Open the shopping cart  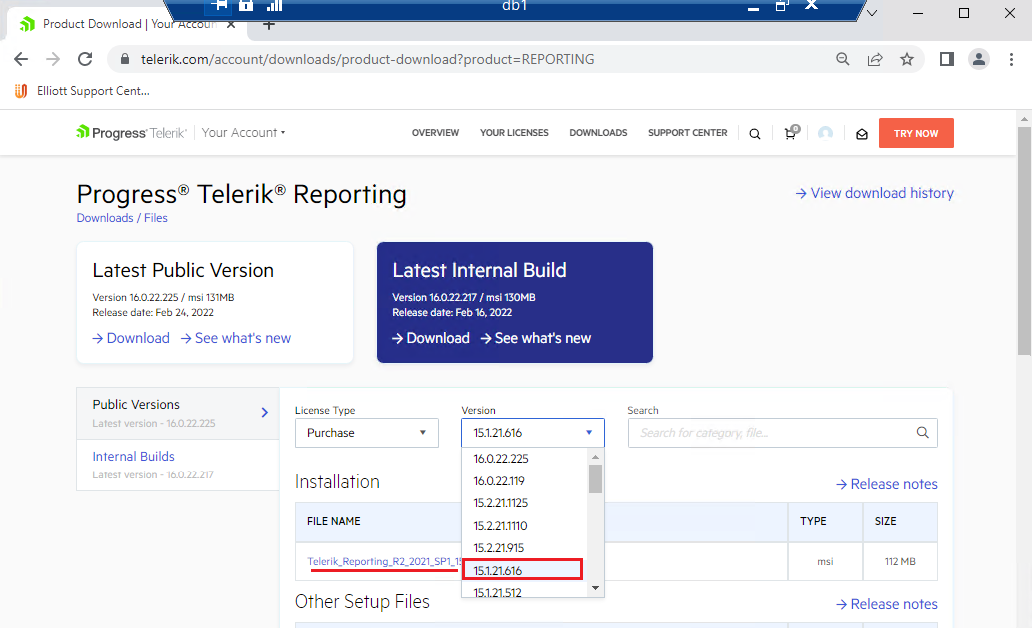click(x=791, y=132)
